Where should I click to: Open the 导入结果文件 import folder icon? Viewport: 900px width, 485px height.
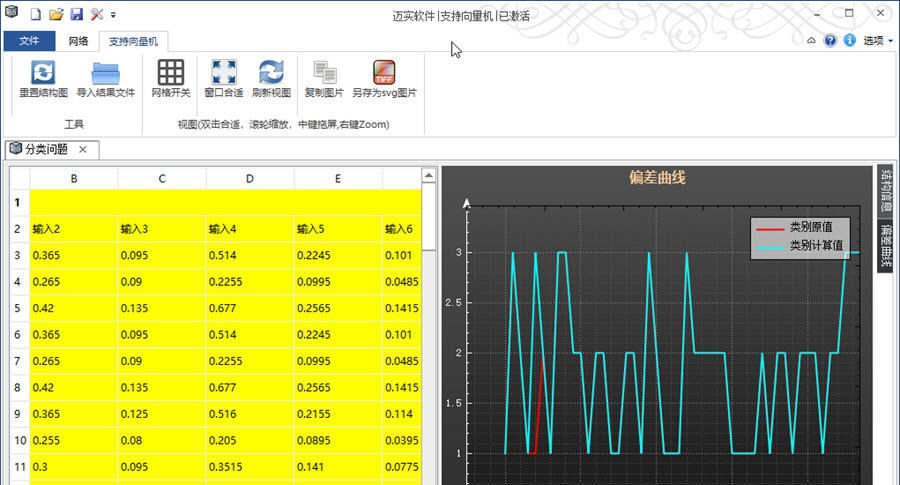click(x=105, y=73)
